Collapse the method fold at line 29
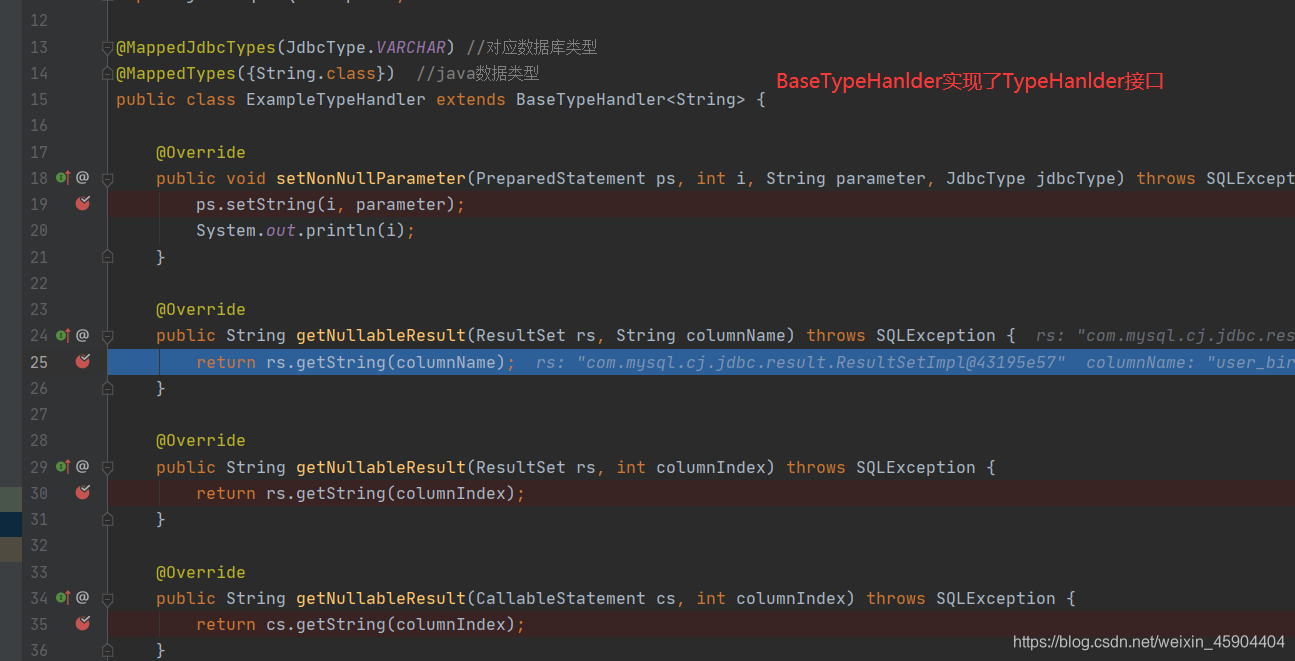Viewport: 1295px width, 661px height. (107, 467)
